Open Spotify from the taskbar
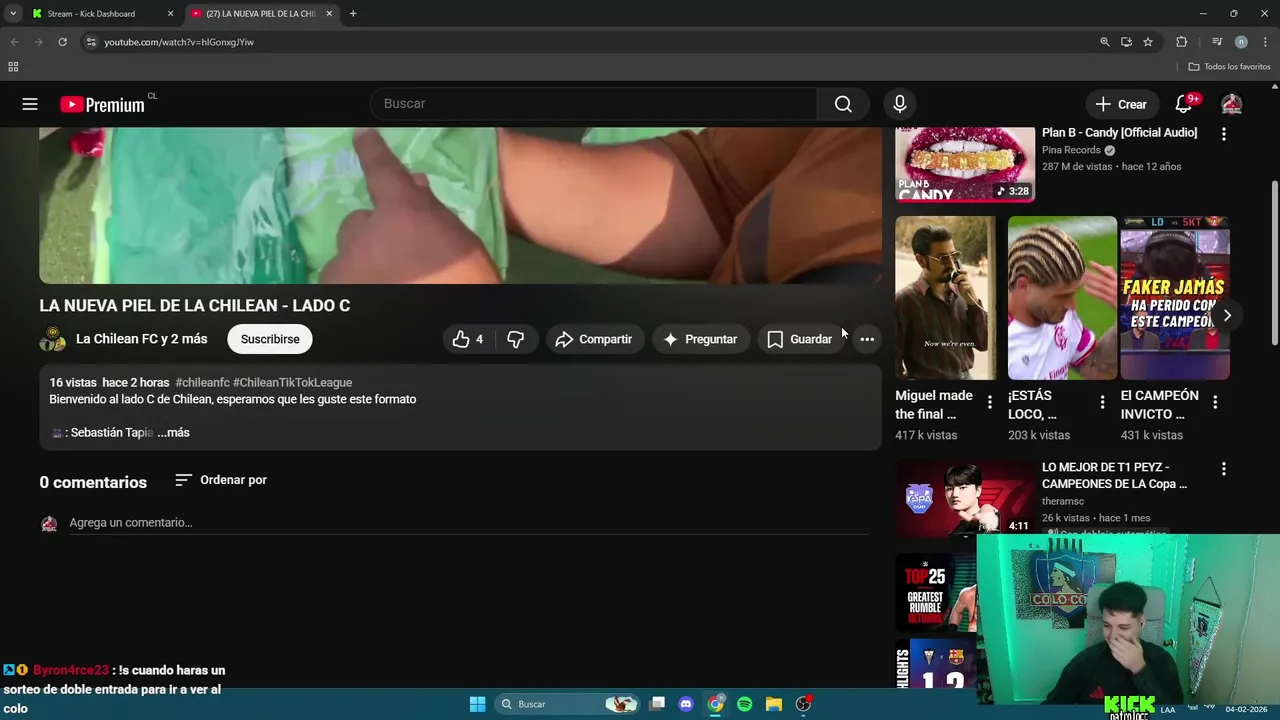1280x720 pixels. point(744,704)
